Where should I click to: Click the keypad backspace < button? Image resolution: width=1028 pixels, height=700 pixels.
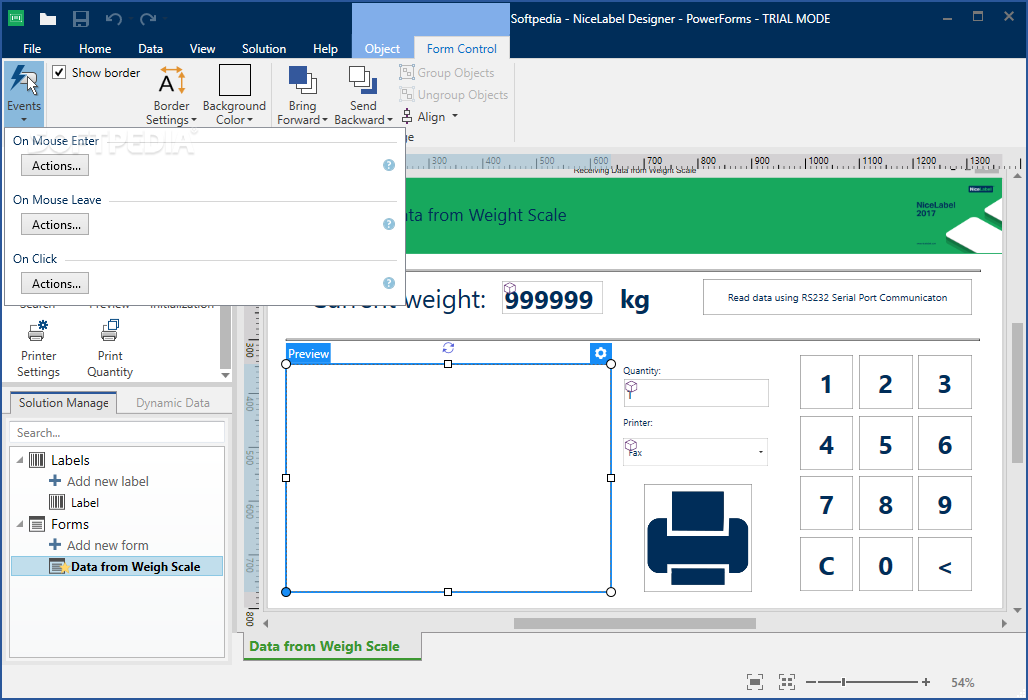(945, 565)
